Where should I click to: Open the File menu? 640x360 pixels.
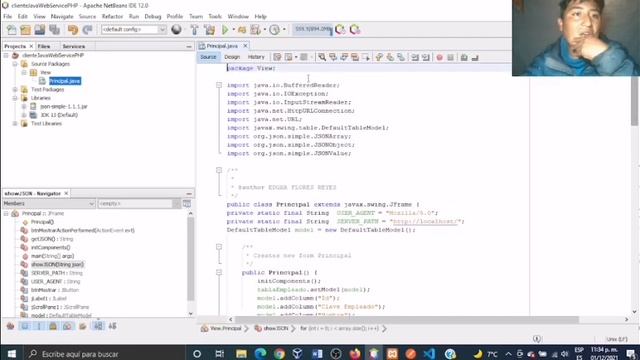pyautogui.click(x=7, y=16)
